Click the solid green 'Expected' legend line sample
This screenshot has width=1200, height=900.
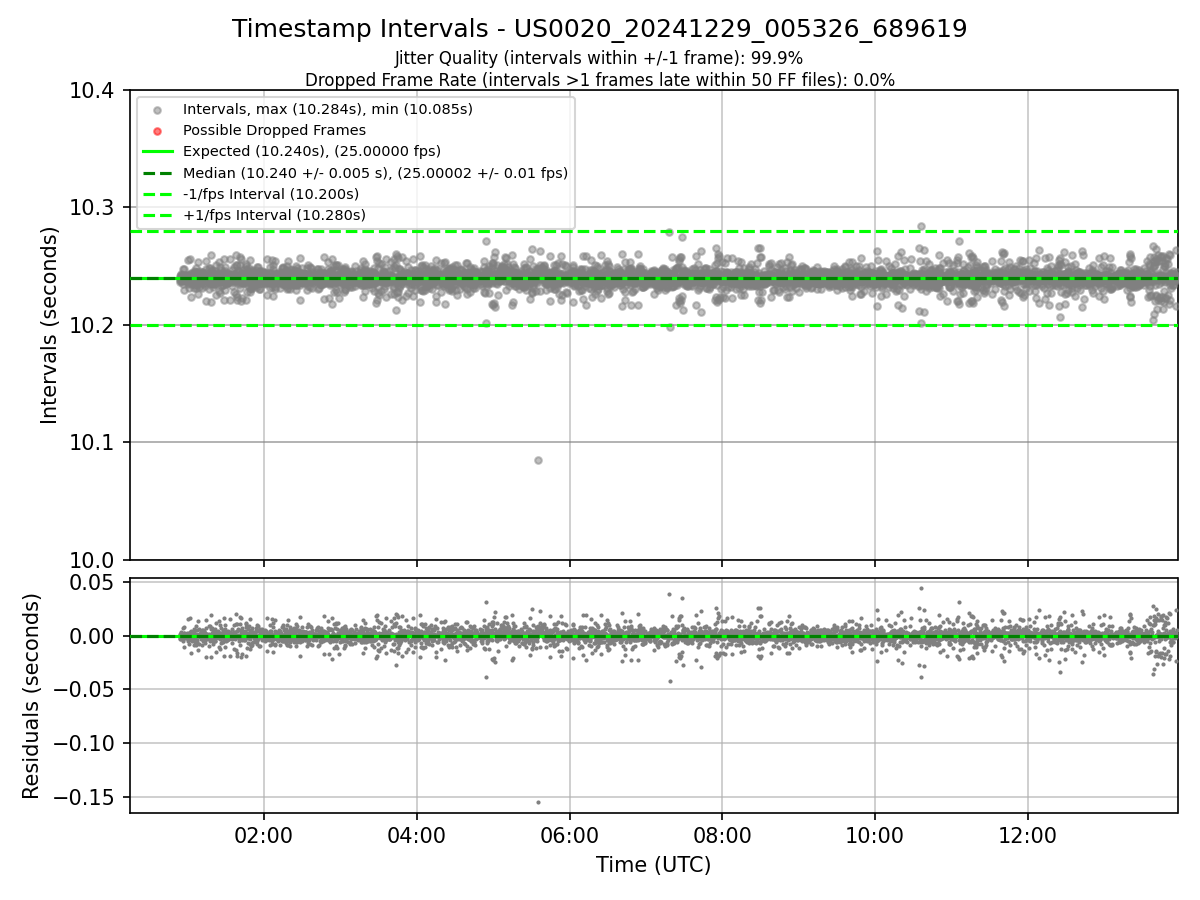point(157,152)
